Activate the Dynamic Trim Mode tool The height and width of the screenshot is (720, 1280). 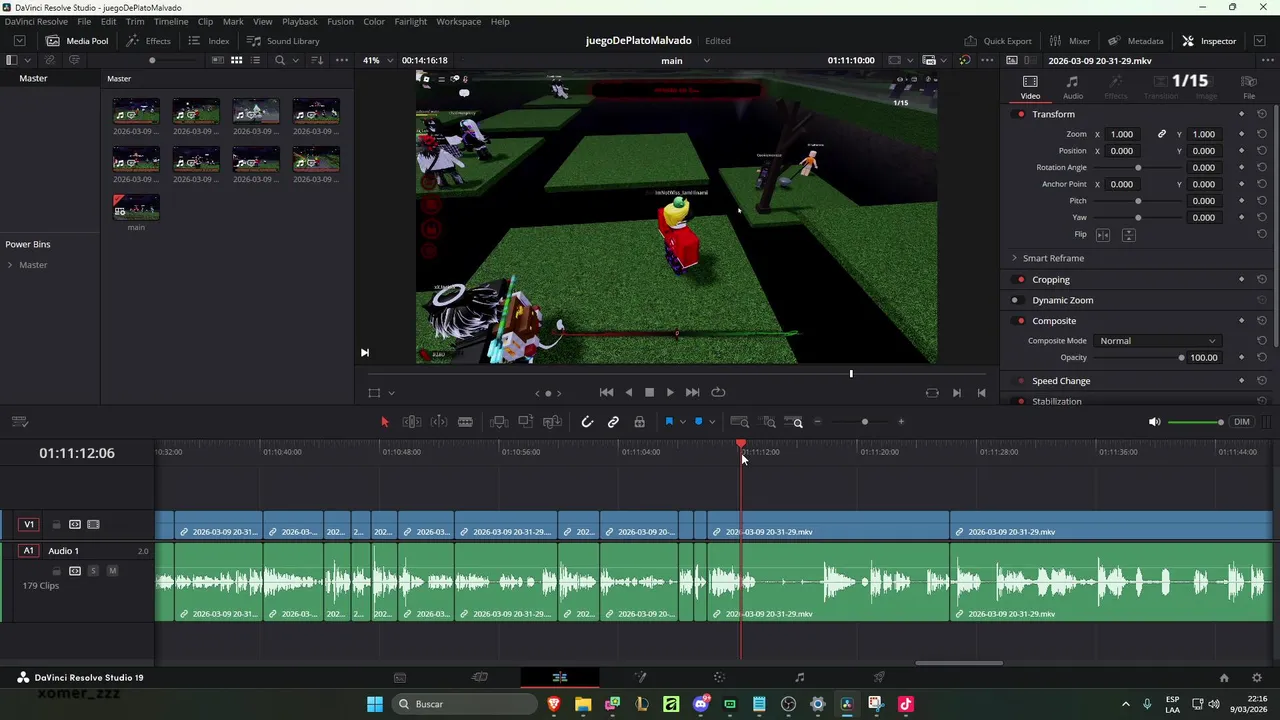click(438, 422)
